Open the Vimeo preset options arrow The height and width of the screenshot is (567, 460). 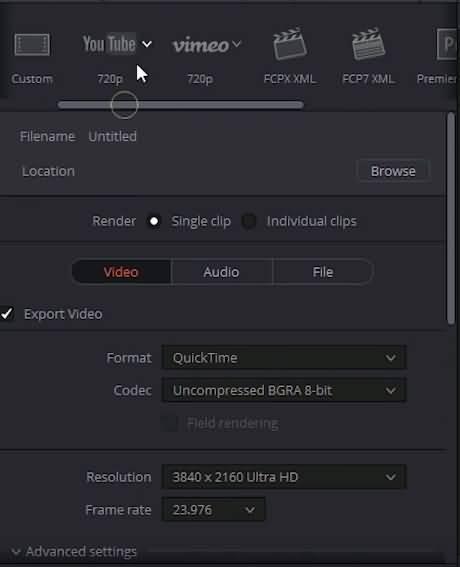coord(237,44)
